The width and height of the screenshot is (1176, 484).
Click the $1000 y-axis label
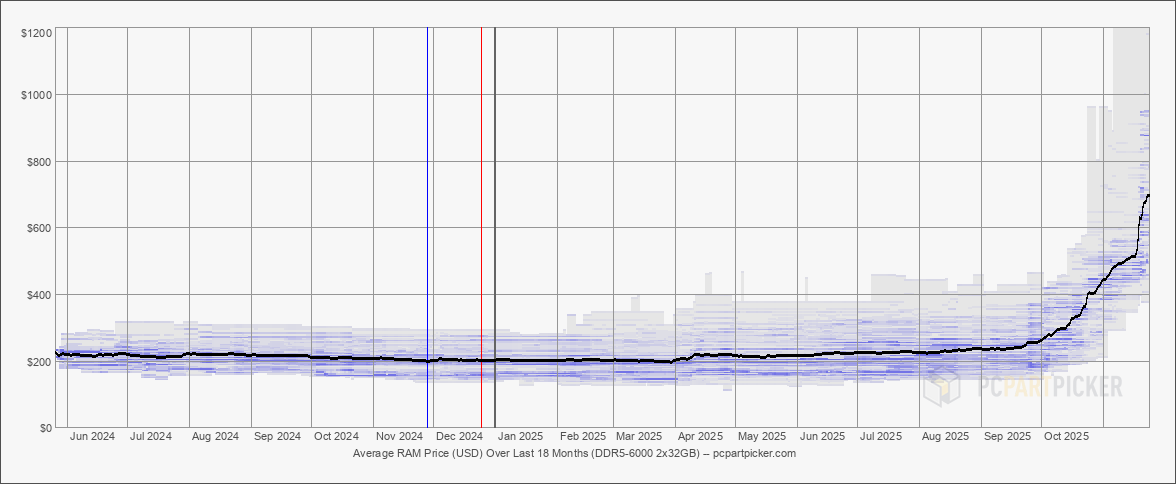[x=36, y=95]
